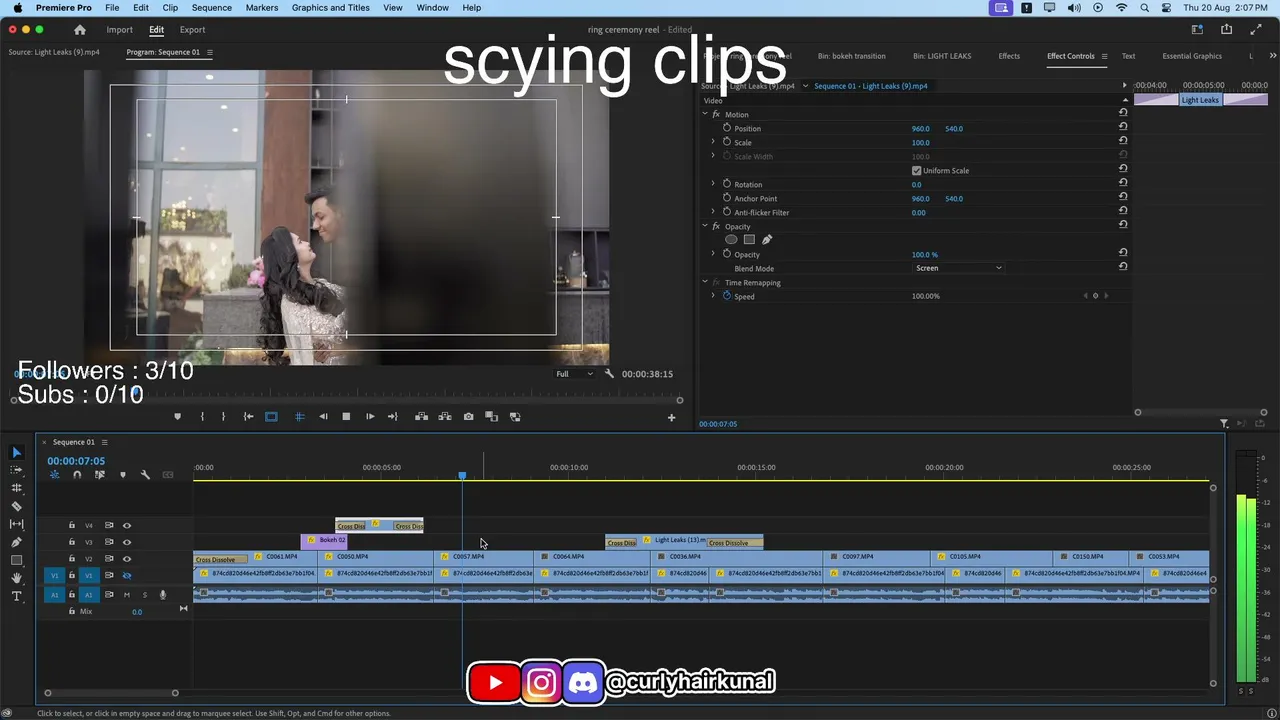Image resolution: width=1280 pixels, height=720 pixels.
Task: Expand the Rotation property
Action: (713, 184)
